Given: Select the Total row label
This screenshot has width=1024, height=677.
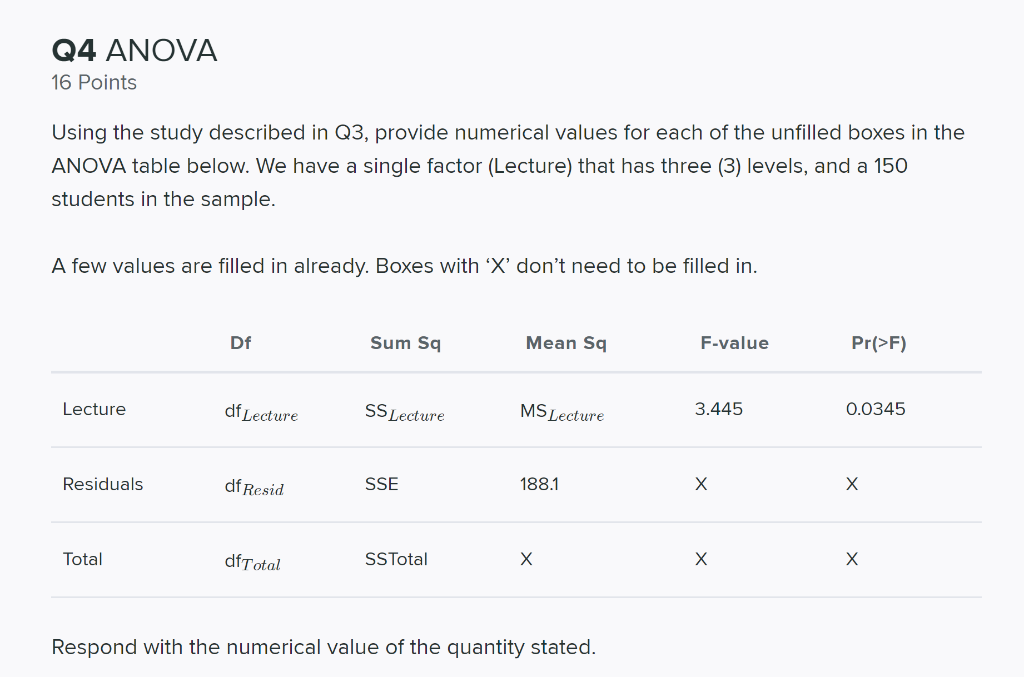Looking at the screenshot, I should (82, 559).
